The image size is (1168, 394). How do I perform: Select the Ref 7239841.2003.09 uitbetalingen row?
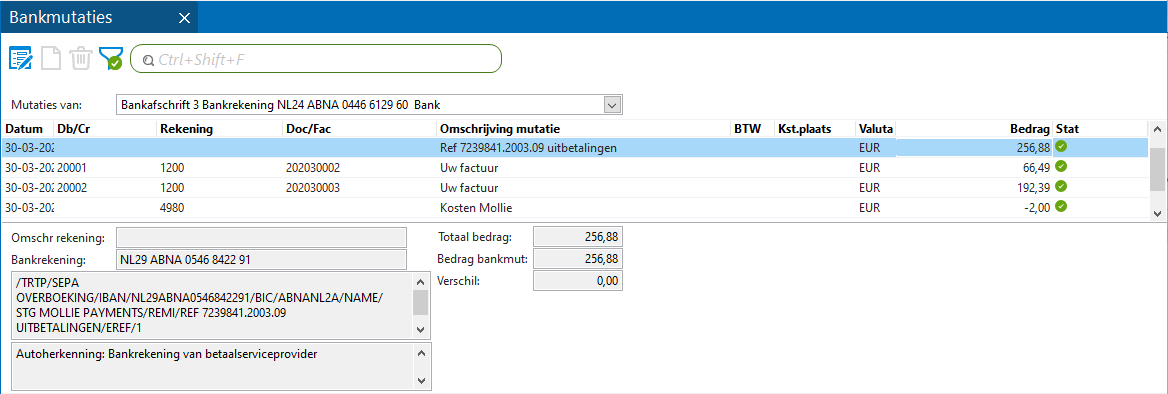tap(574, 147)
